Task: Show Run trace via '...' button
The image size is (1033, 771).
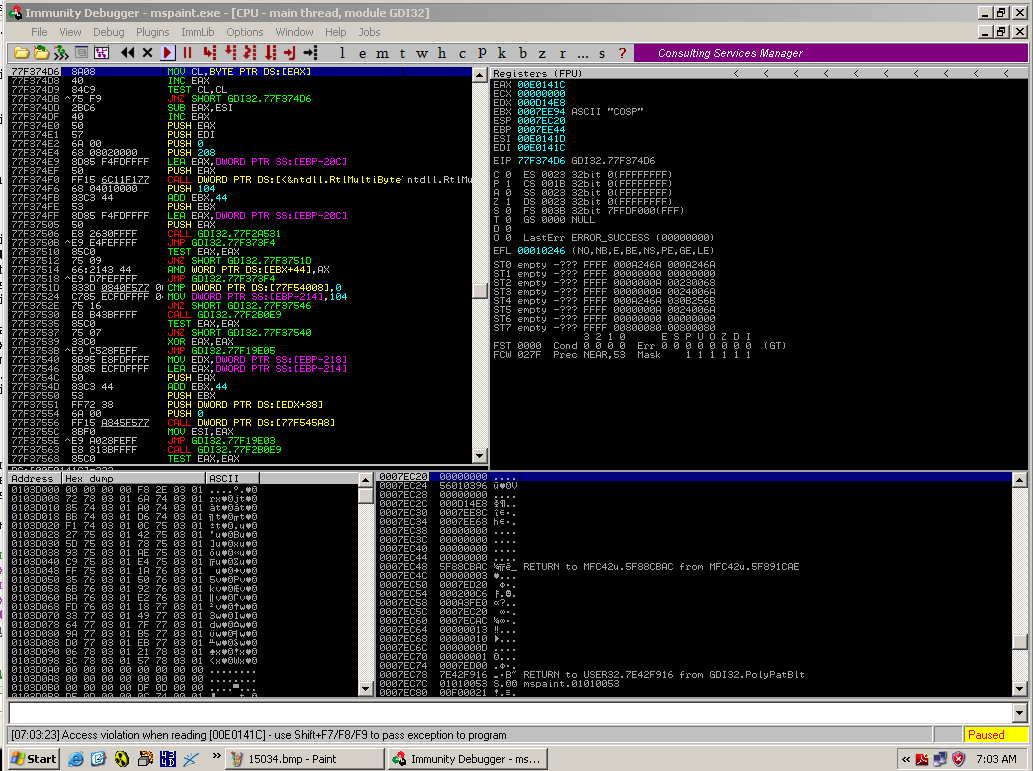Action: 582,53
